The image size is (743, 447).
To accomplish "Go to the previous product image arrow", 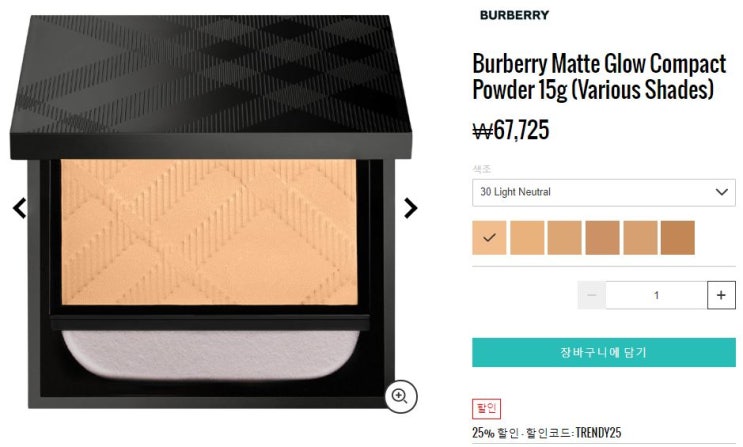I will coord(19,208).
